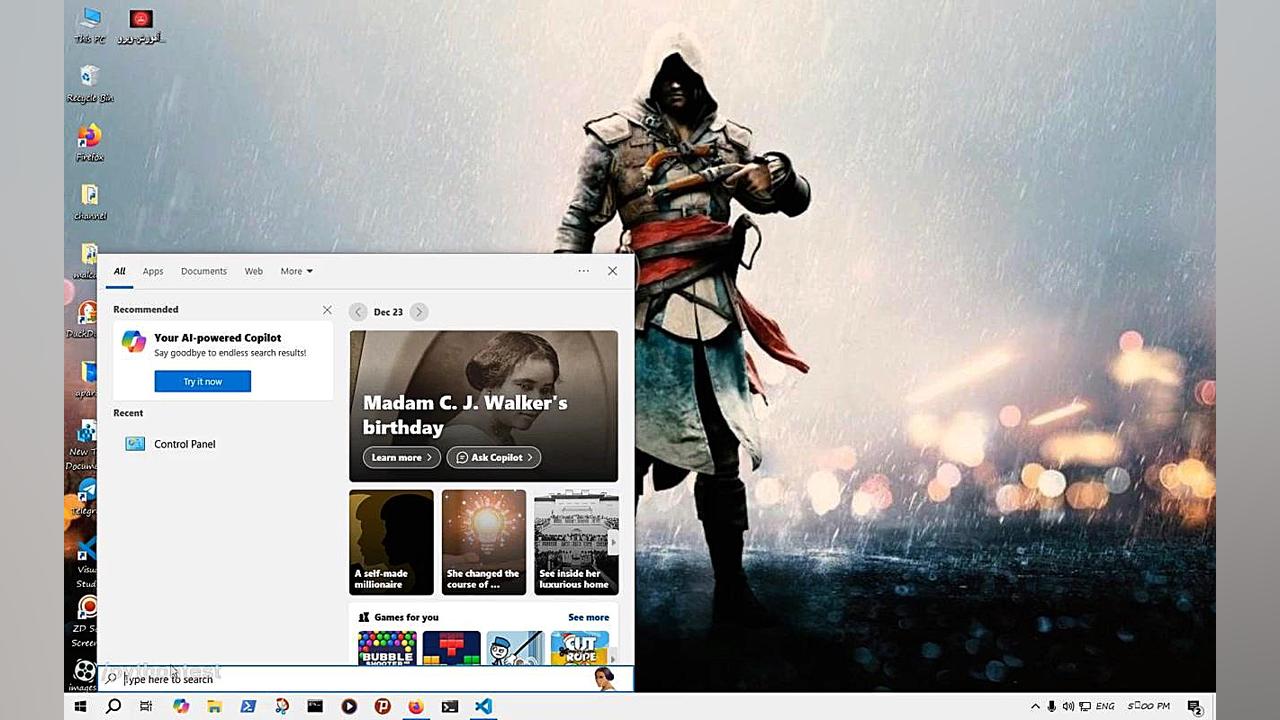Open the media player taskbar icon
The image size is (1280, 720).
pyautogui.click(x=349, y=706)
